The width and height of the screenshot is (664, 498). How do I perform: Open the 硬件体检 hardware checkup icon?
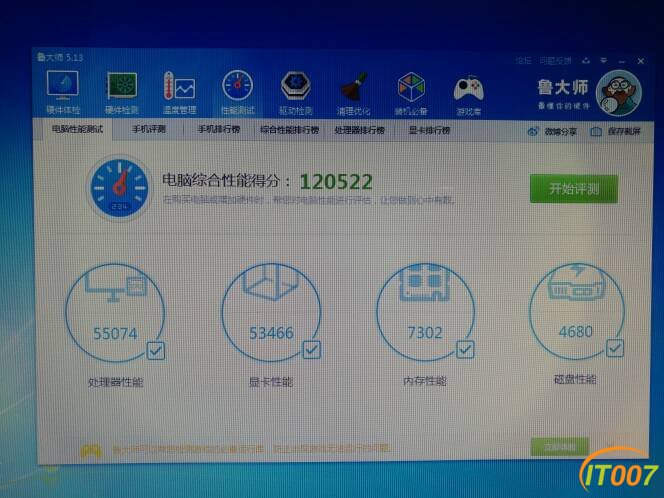click(x=63, y=86)
